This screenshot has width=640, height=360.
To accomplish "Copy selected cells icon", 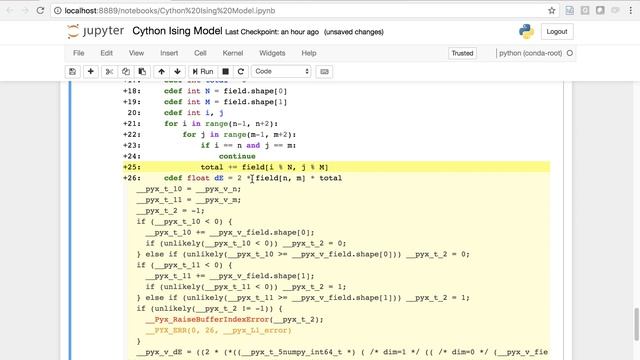I will 126,71.
